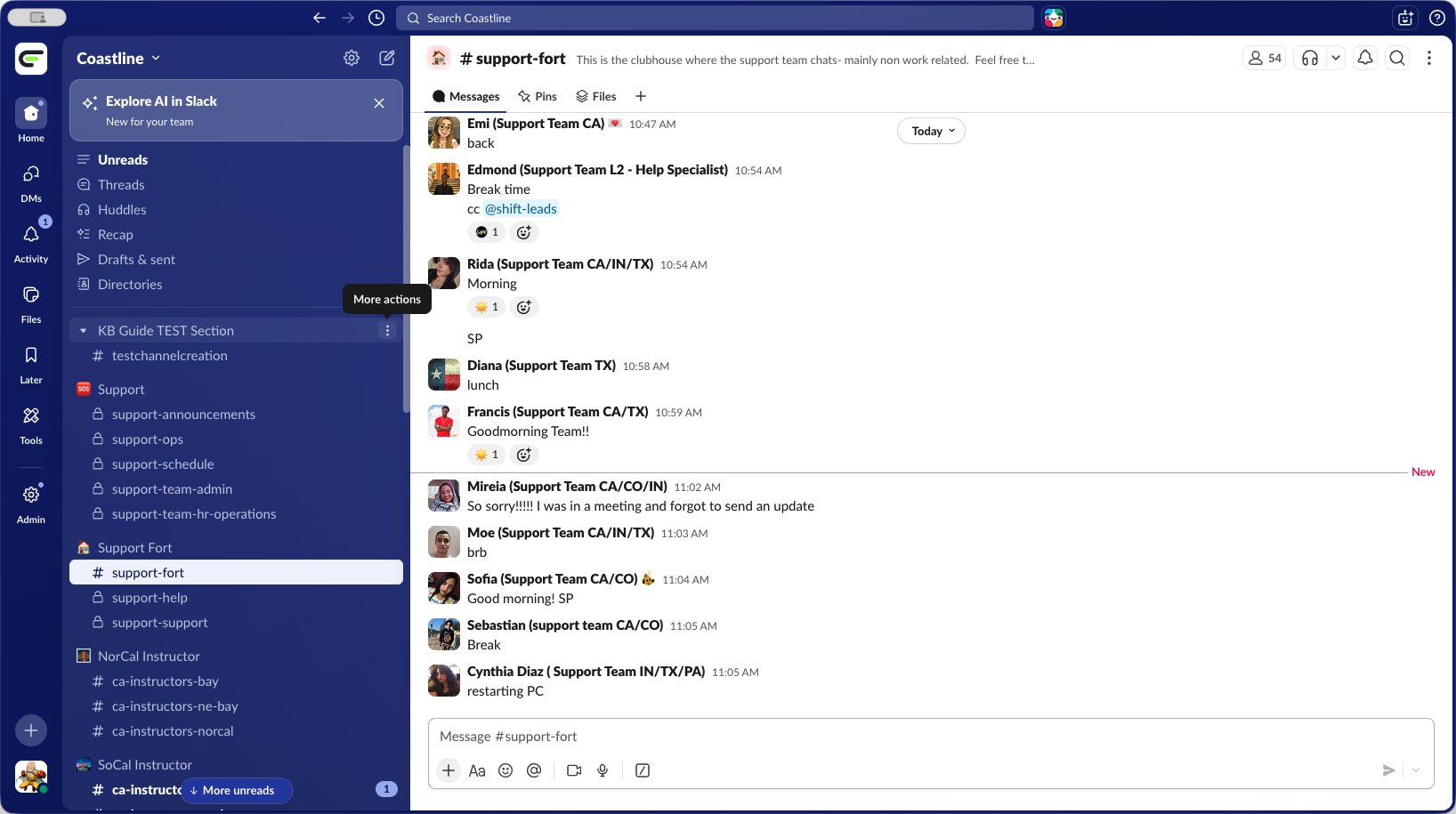Click the @shift-leads mention link
This screenshot has width=1456, height=814.
[x=521, y=209]
